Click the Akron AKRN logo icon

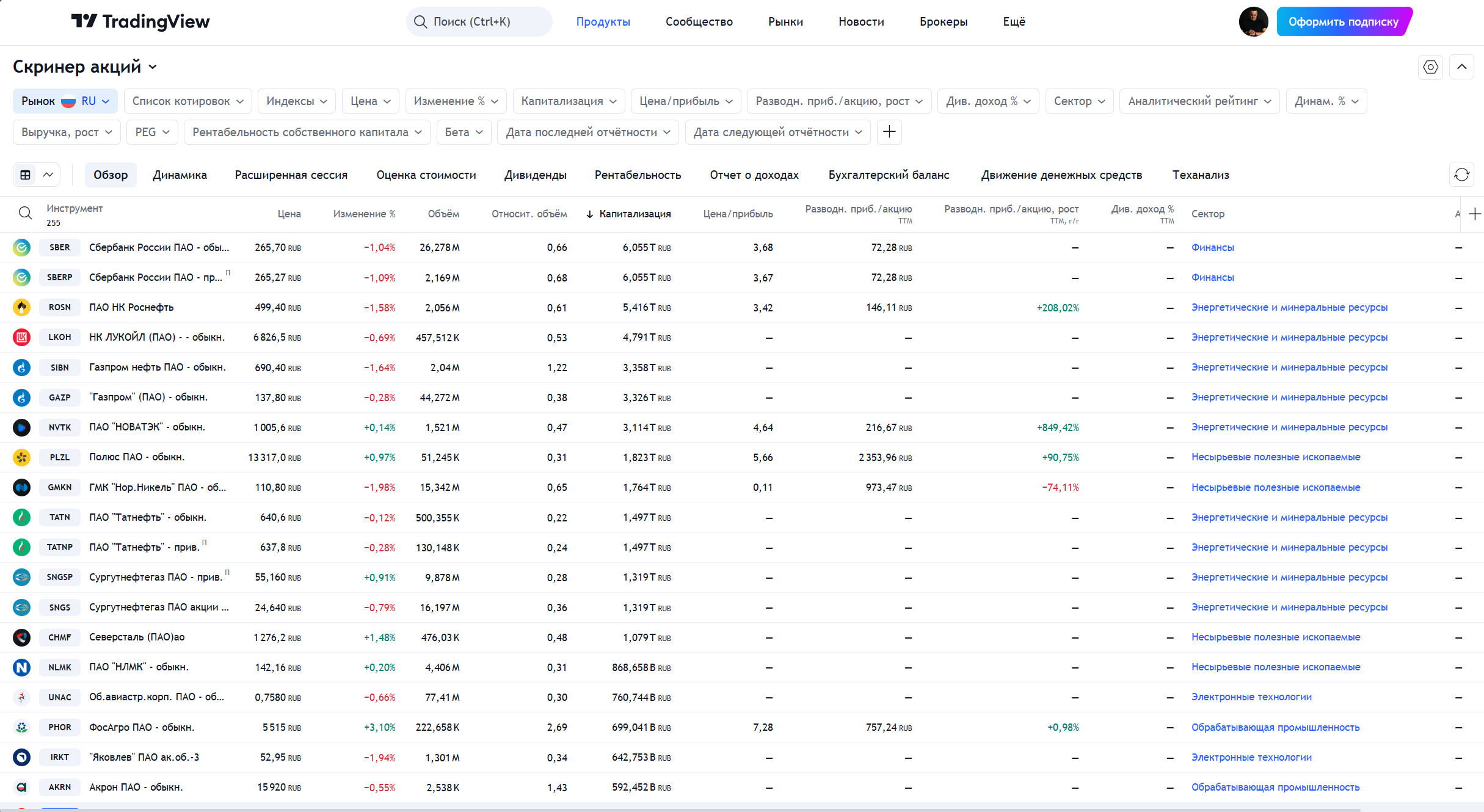(21, 787)
